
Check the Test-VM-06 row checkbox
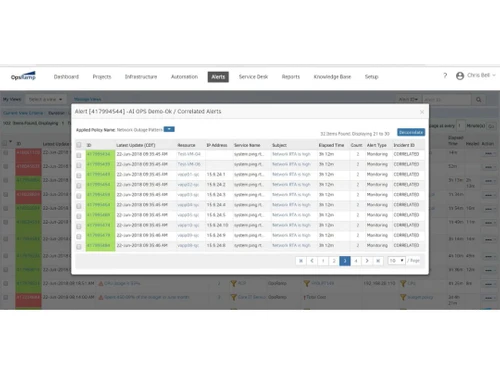79,165
